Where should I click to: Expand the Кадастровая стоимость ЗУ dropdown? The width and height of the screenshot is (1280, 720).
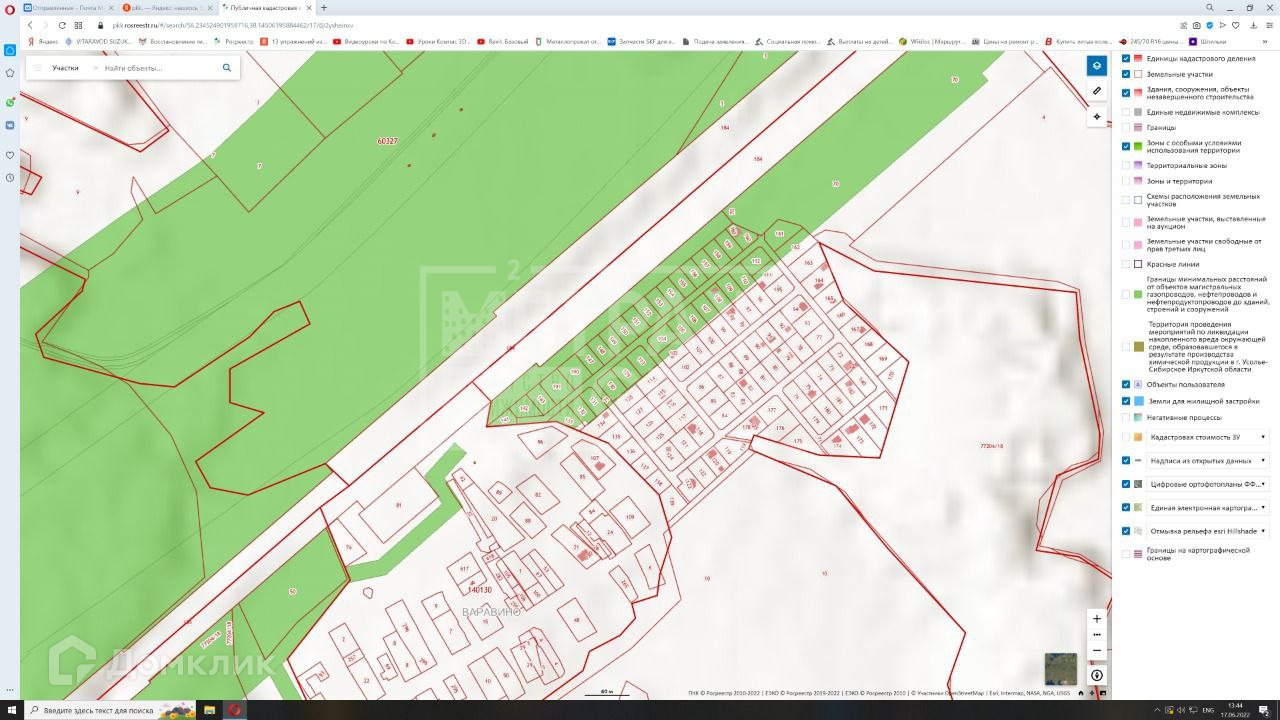tap(1208, 437)
